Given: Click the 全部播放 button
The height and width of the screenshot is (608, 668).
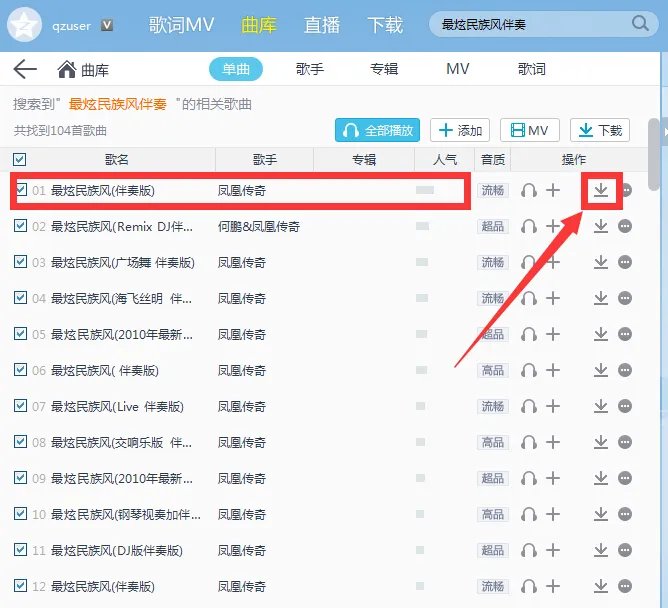Looking at the screenshot, I should pyautogui.click(x=377, y=130).
